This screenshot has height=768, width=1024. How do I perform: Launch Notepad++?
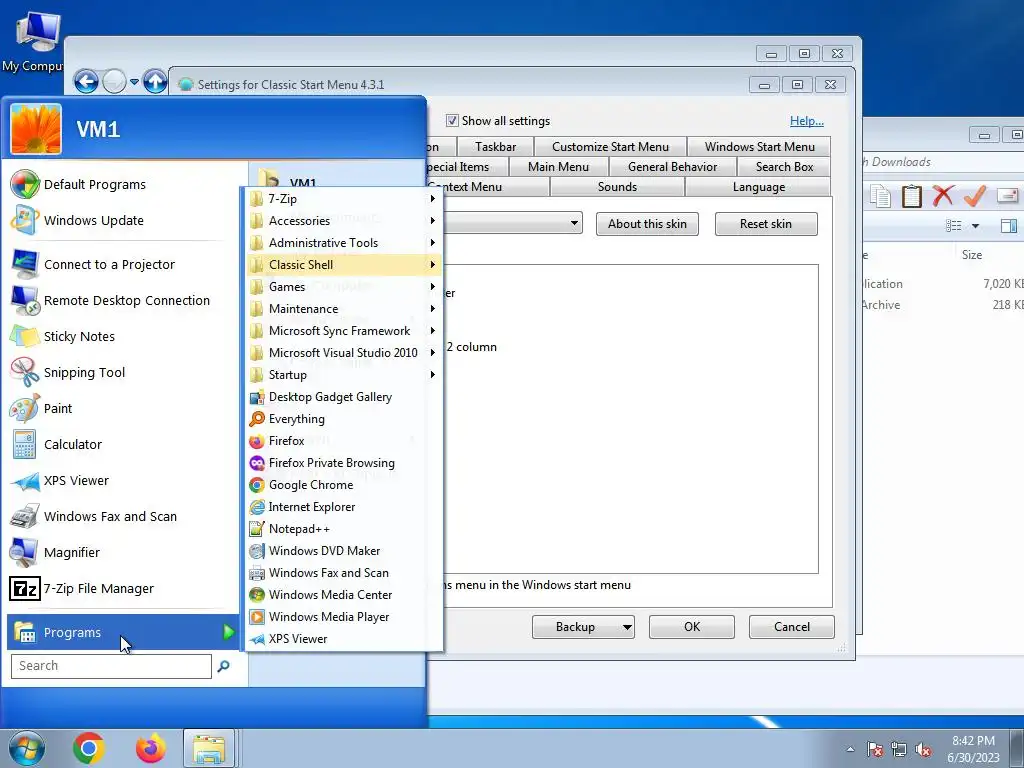pos(343,529)
